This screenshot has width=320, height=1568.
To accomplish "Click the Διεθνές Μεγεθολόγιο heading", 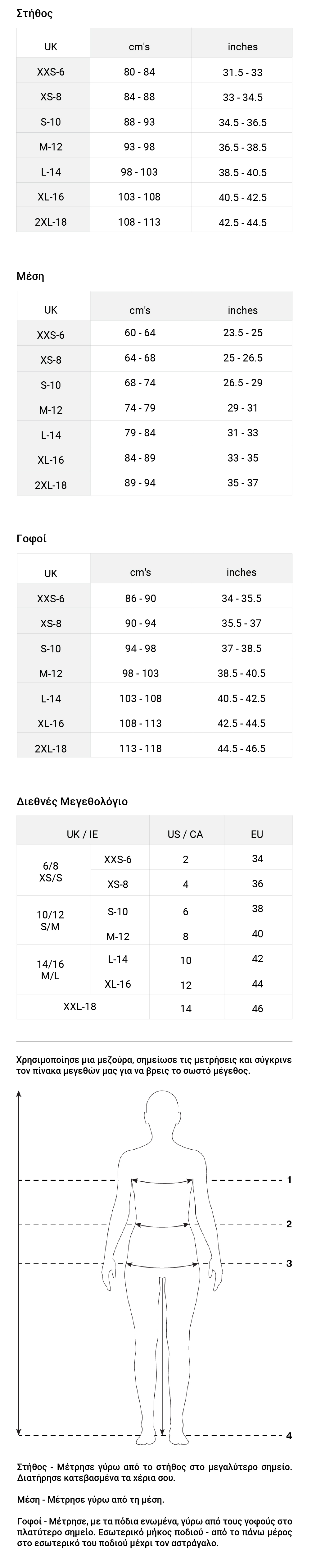I will 72,801.
